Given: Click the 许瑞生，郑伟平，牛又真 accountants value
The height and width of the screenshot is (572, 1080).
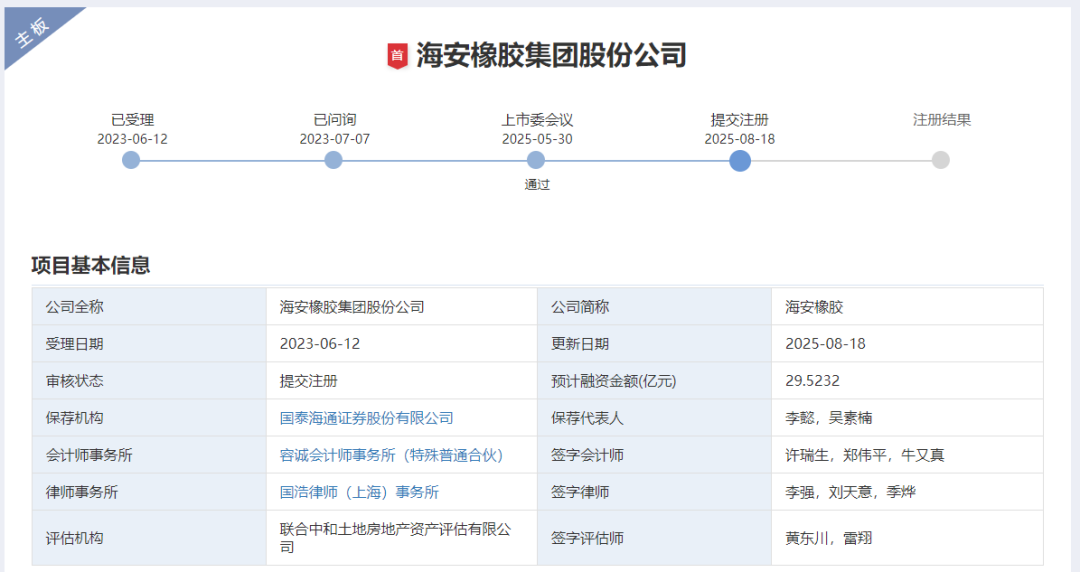Looking at the screenshot, I should tap(864, 456).
